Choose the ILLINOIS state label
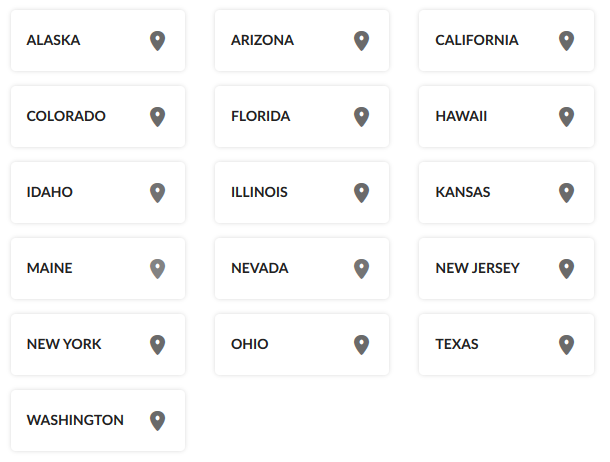Image resolution: width=610 pixels, height=462 pixels. (259, 192)
